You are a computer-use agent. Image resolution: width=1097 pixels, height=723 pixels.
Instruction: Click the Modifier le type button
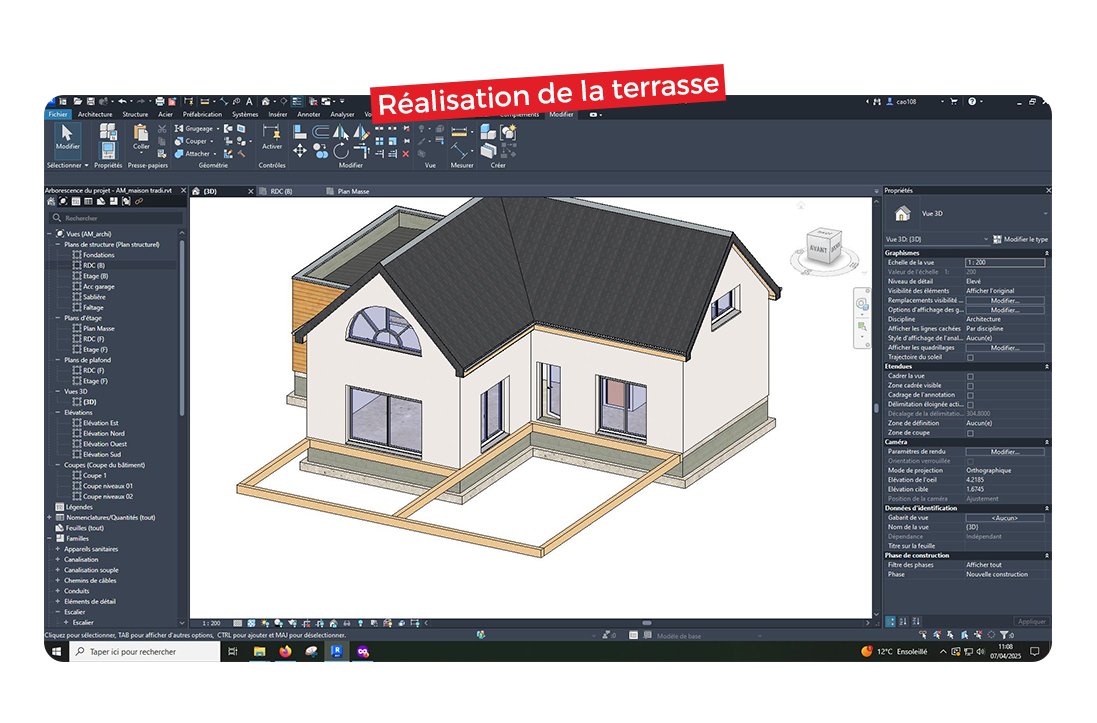pos(1021,239)
